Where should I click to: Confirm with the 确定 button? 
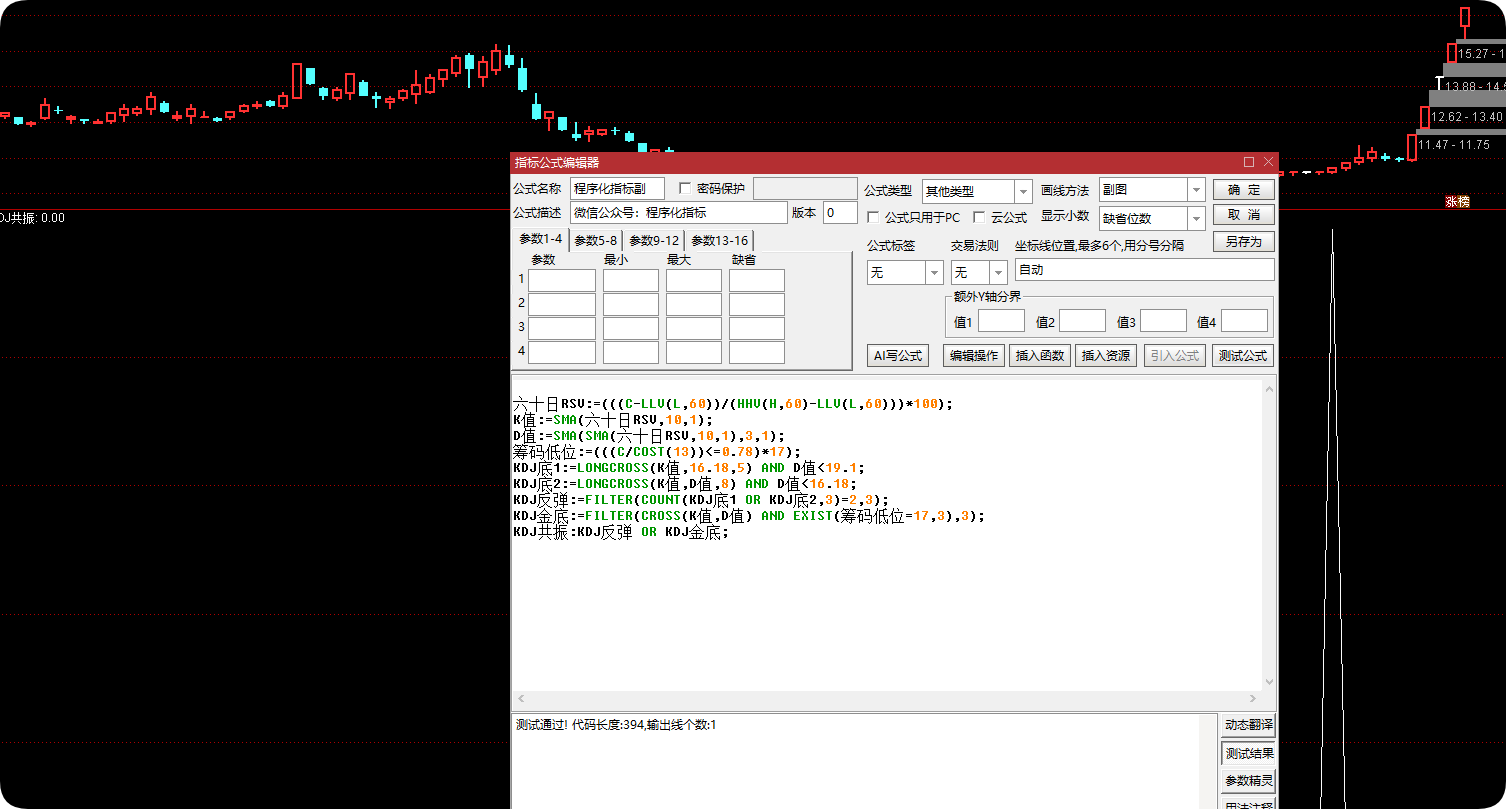click(1244, 190)
